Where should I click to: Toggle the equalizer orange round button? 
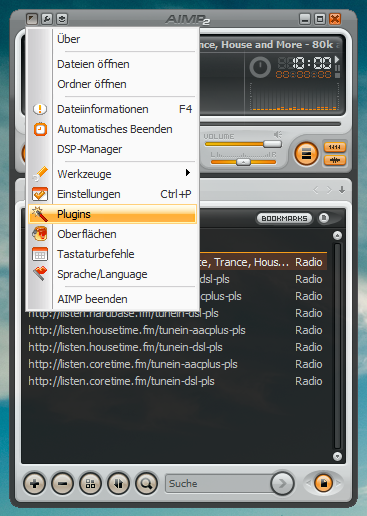point(306,154)
